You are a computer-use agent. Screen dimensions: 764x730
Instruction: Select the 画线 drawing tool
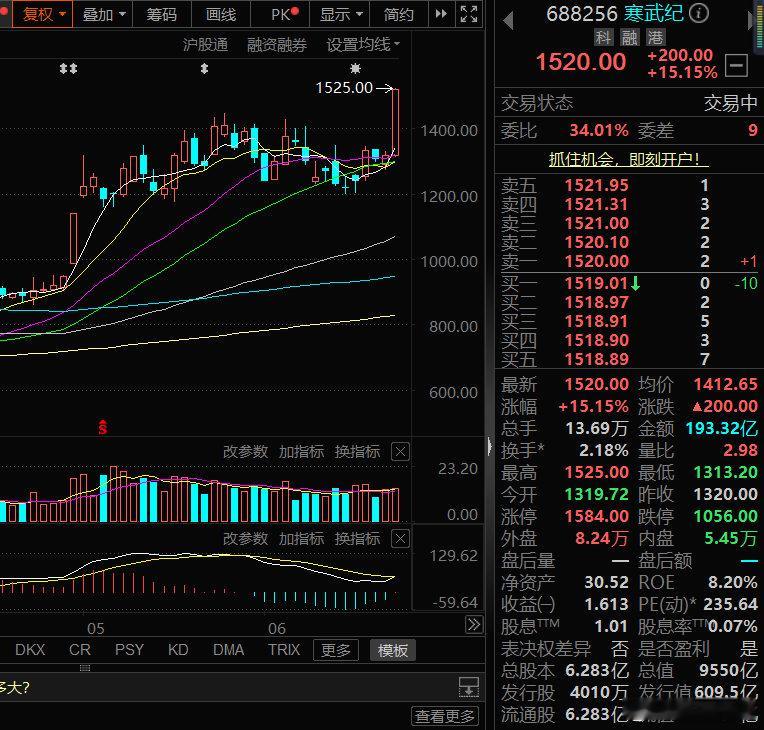coord(221,14)
